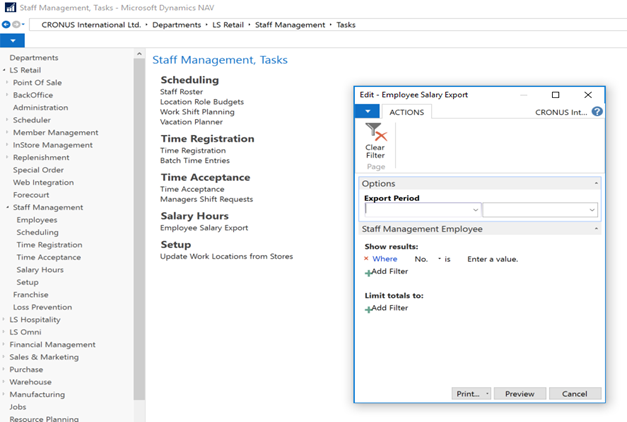Expand the Point Of Sale tree node
Image resolution: width=627 pixels, height=422 pixels.
pyautogui.click(x=7, y=83)
